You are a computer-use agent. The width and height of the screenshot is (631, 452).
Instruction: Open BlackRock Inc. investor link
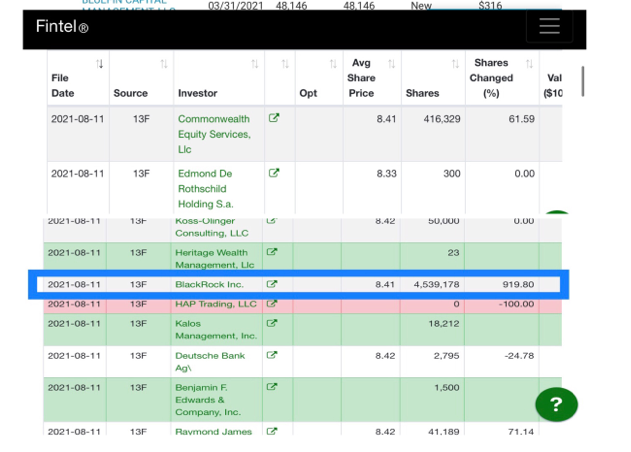click(209, 284)
